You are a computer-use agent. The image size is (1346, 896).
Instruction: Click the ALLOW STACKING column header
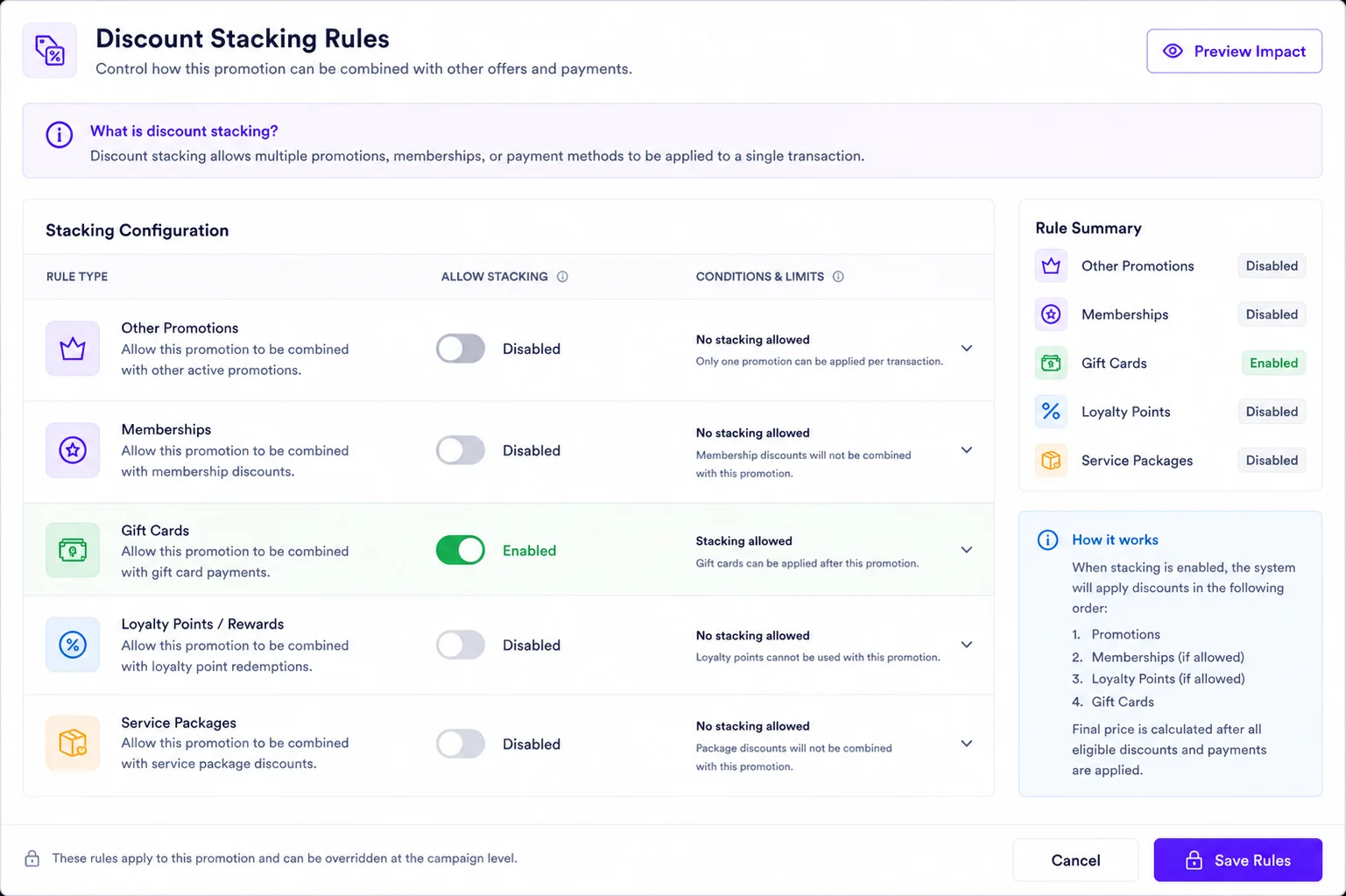pos(495,277)
